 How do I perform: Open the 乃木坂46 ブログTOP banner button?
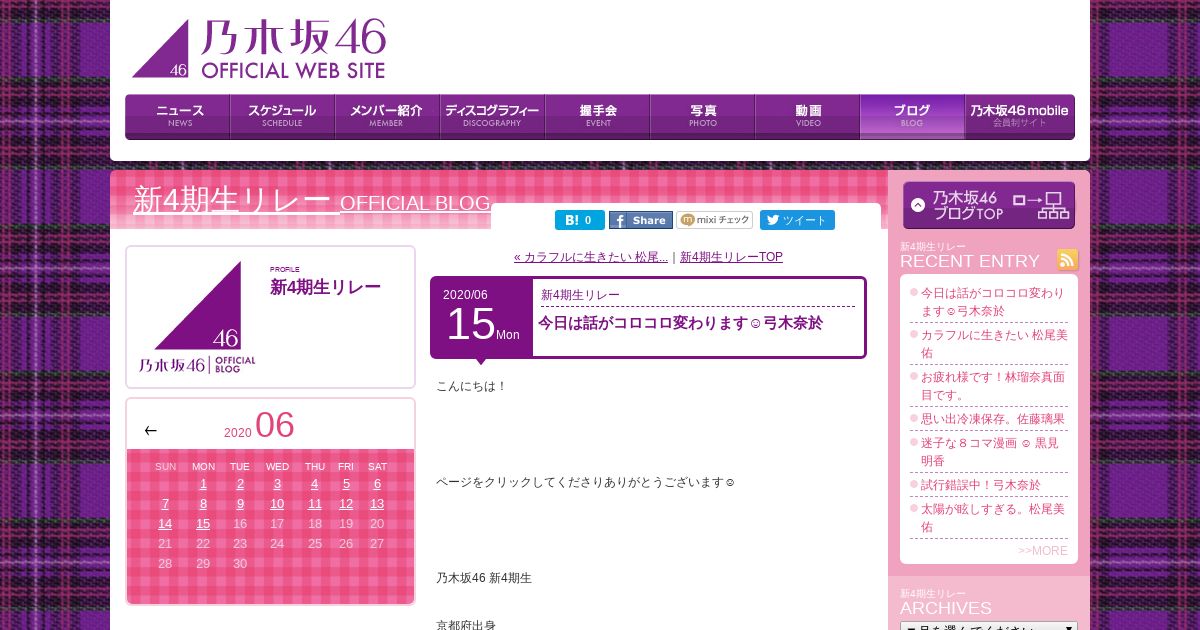point(989,205)
